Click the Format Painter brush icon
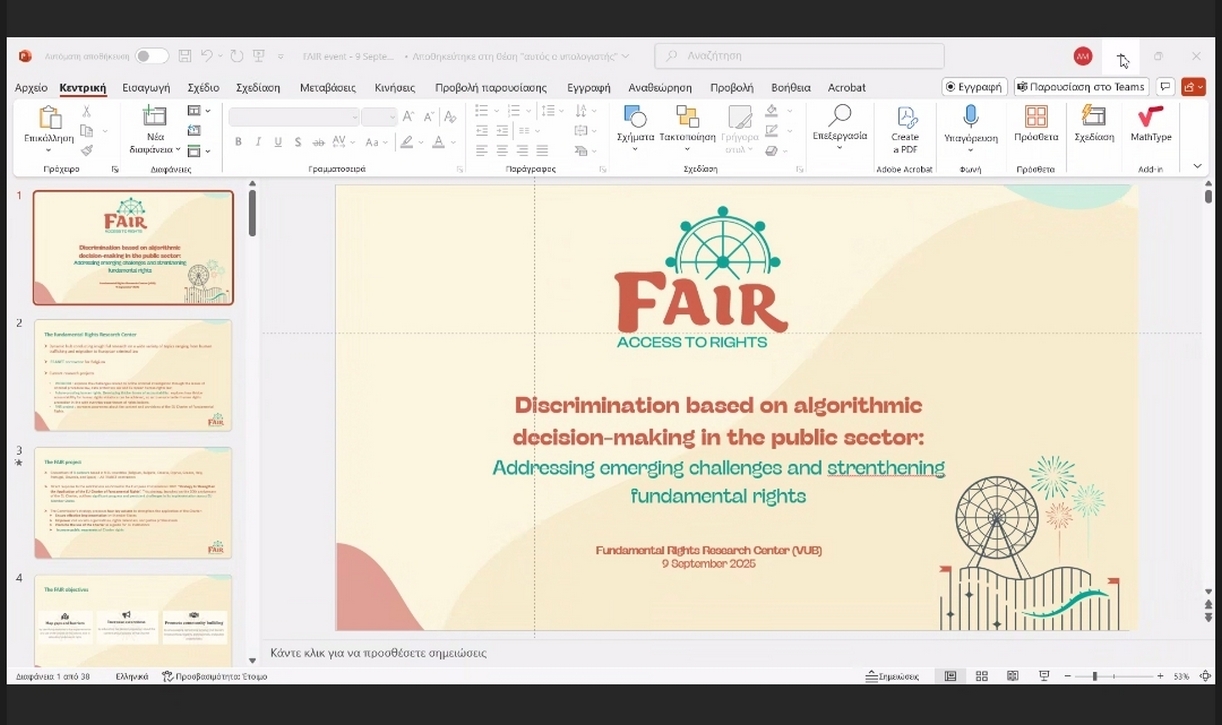1222x725 pixels. 86,150
